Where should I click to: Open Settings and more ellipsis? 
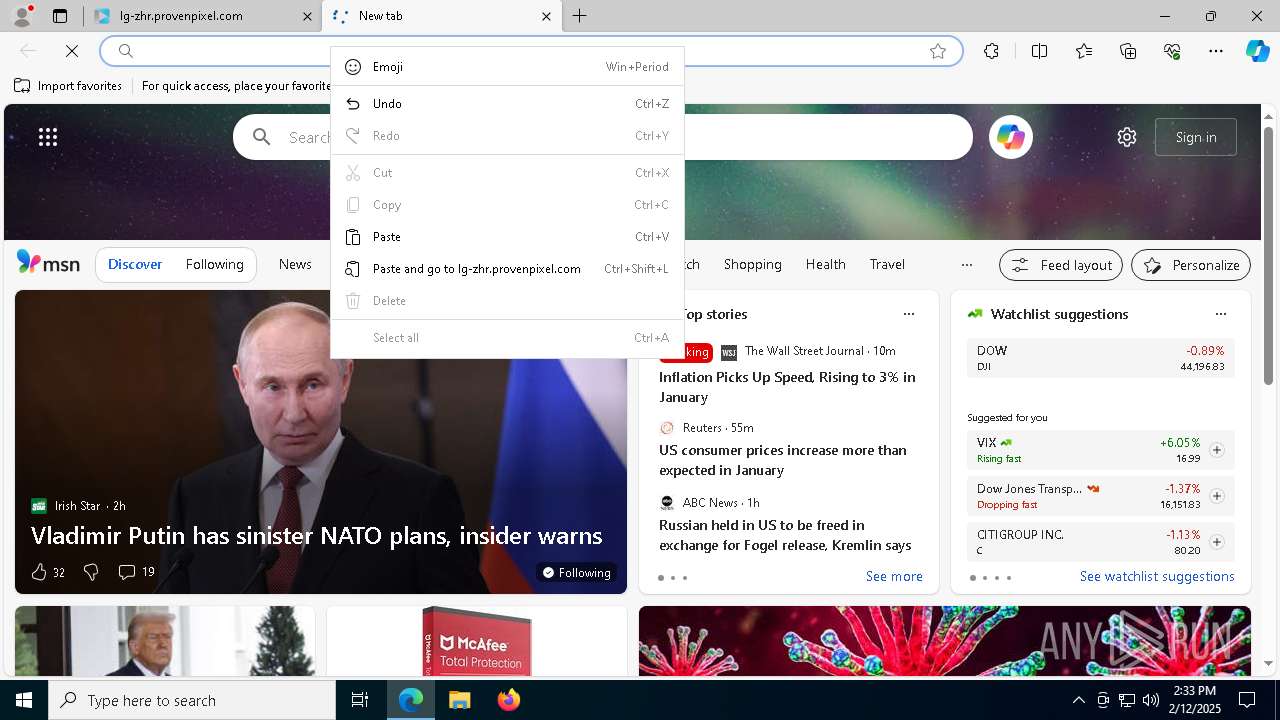(1216, 51)
